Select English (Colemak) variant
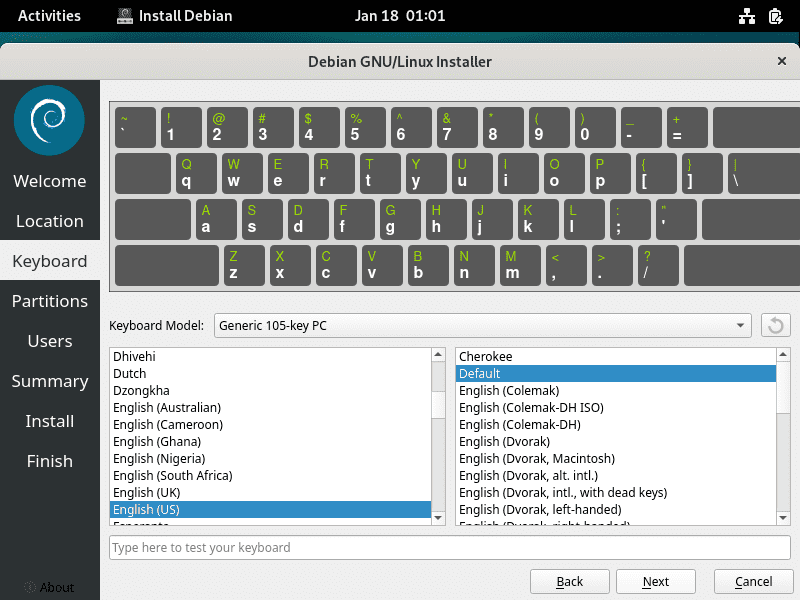The image size is (800, 600). click(616, 390)
